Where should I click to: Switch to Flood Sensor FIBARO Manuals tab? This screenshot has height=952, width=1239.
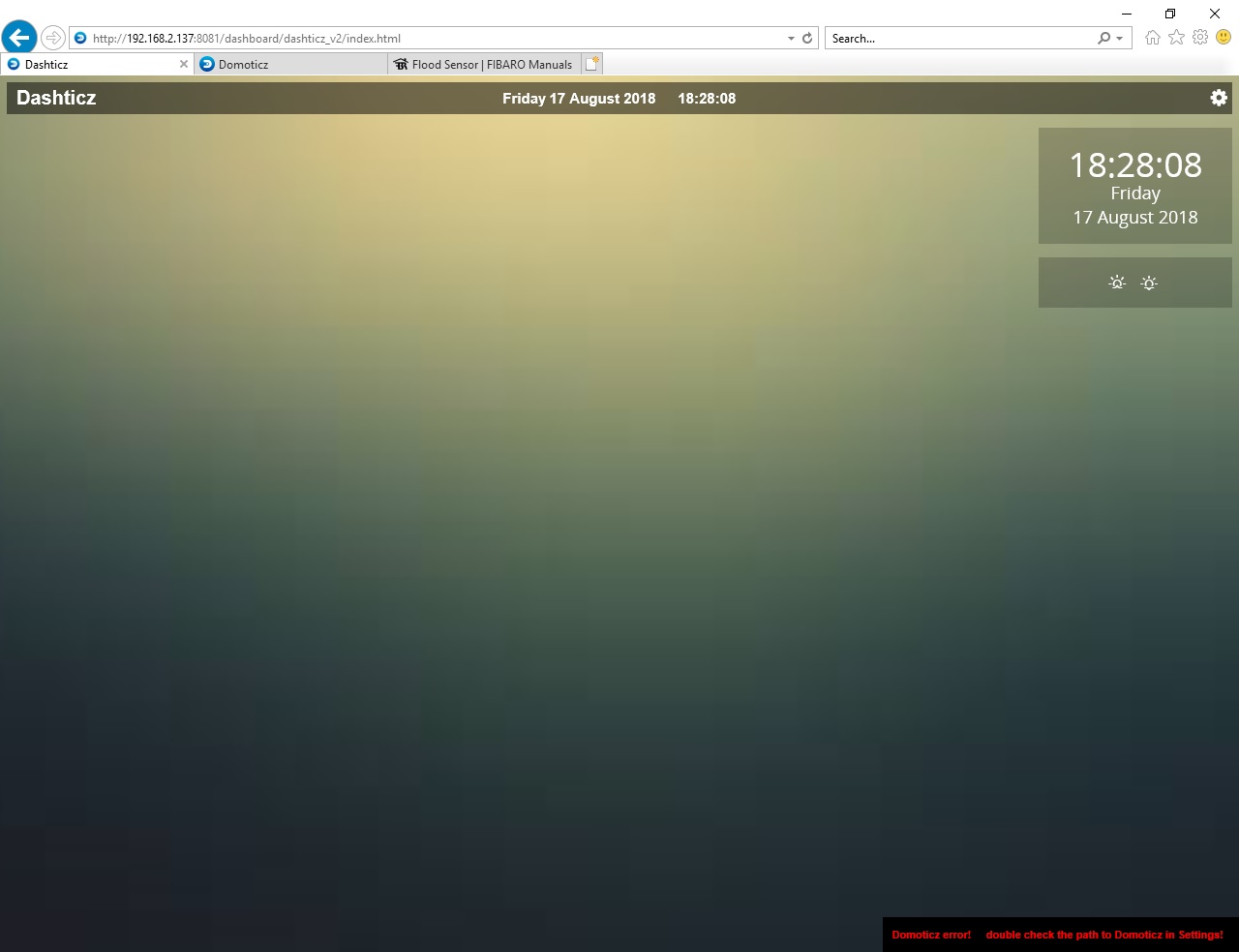[484, 65]
